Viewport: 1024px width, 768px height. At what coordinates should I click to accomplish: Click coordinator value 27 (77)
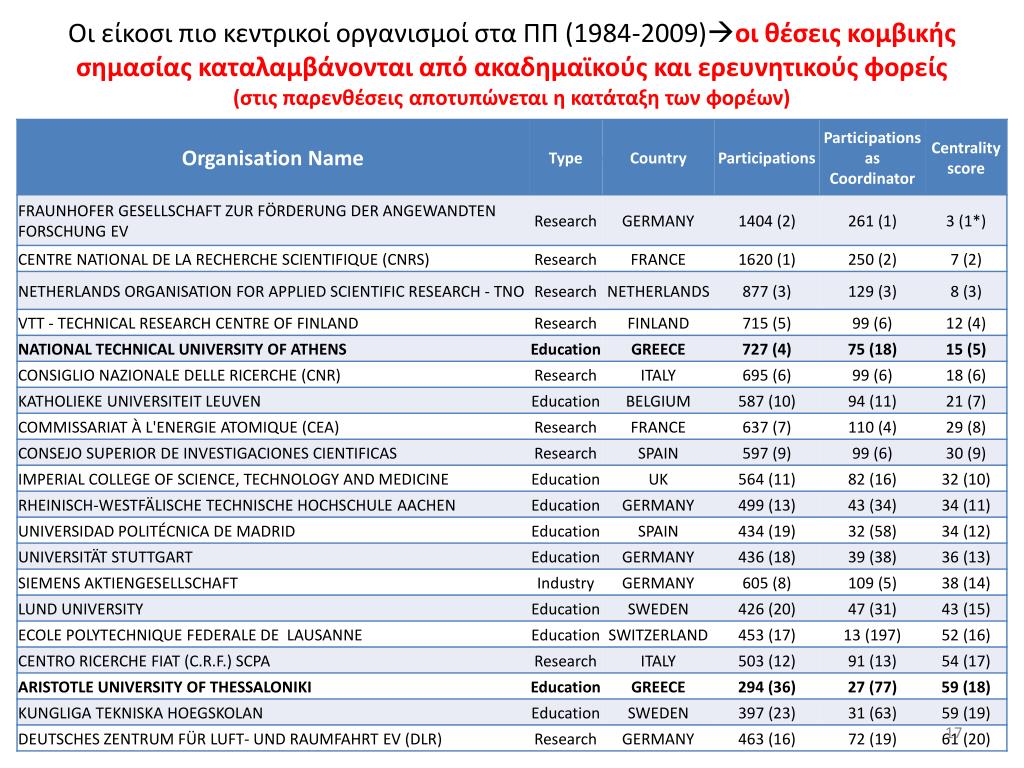click(872, 687)
